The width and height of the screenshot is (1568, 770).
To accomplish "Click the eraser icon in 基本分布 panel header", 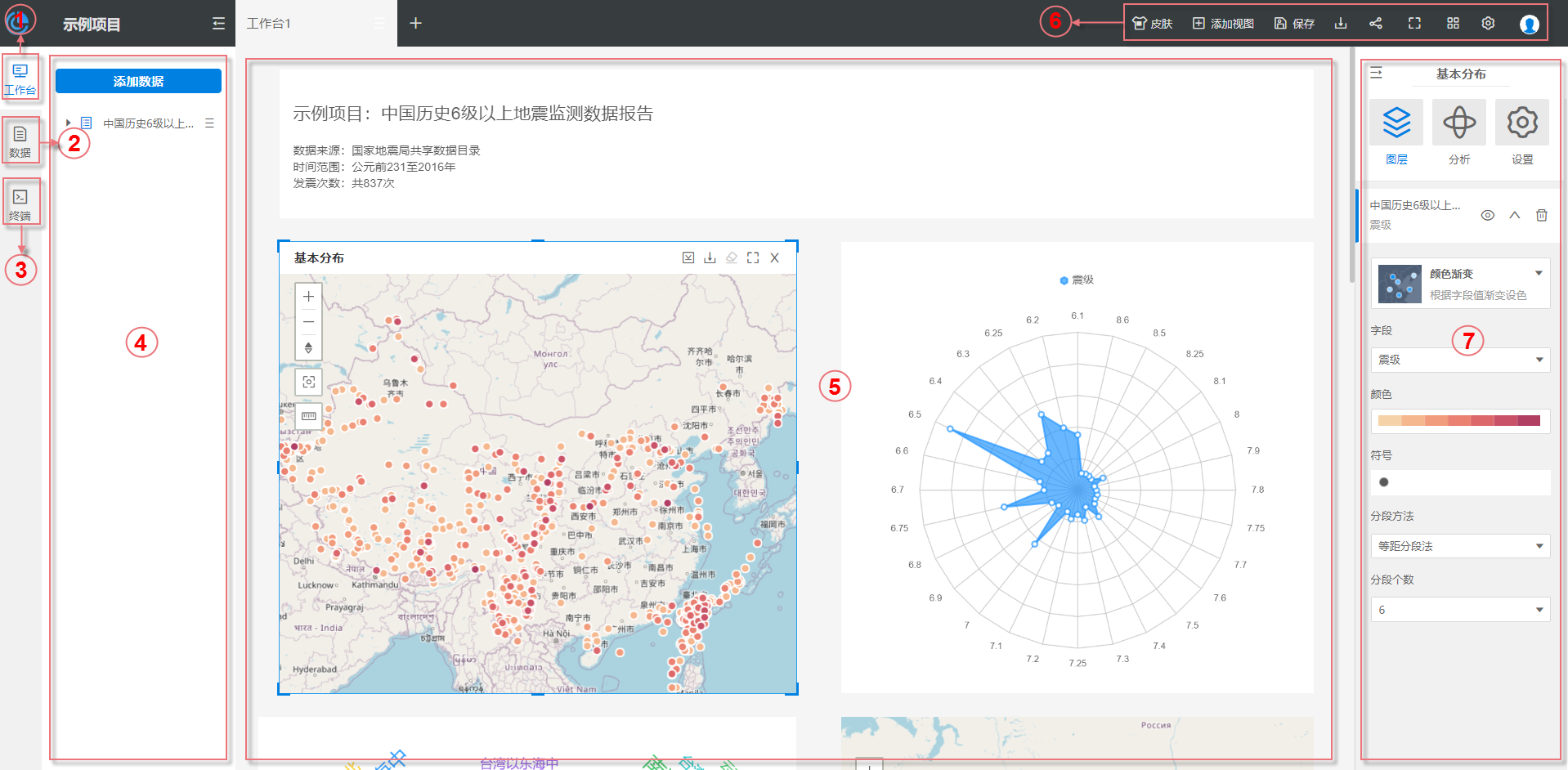I will click(x=732, y=257).
